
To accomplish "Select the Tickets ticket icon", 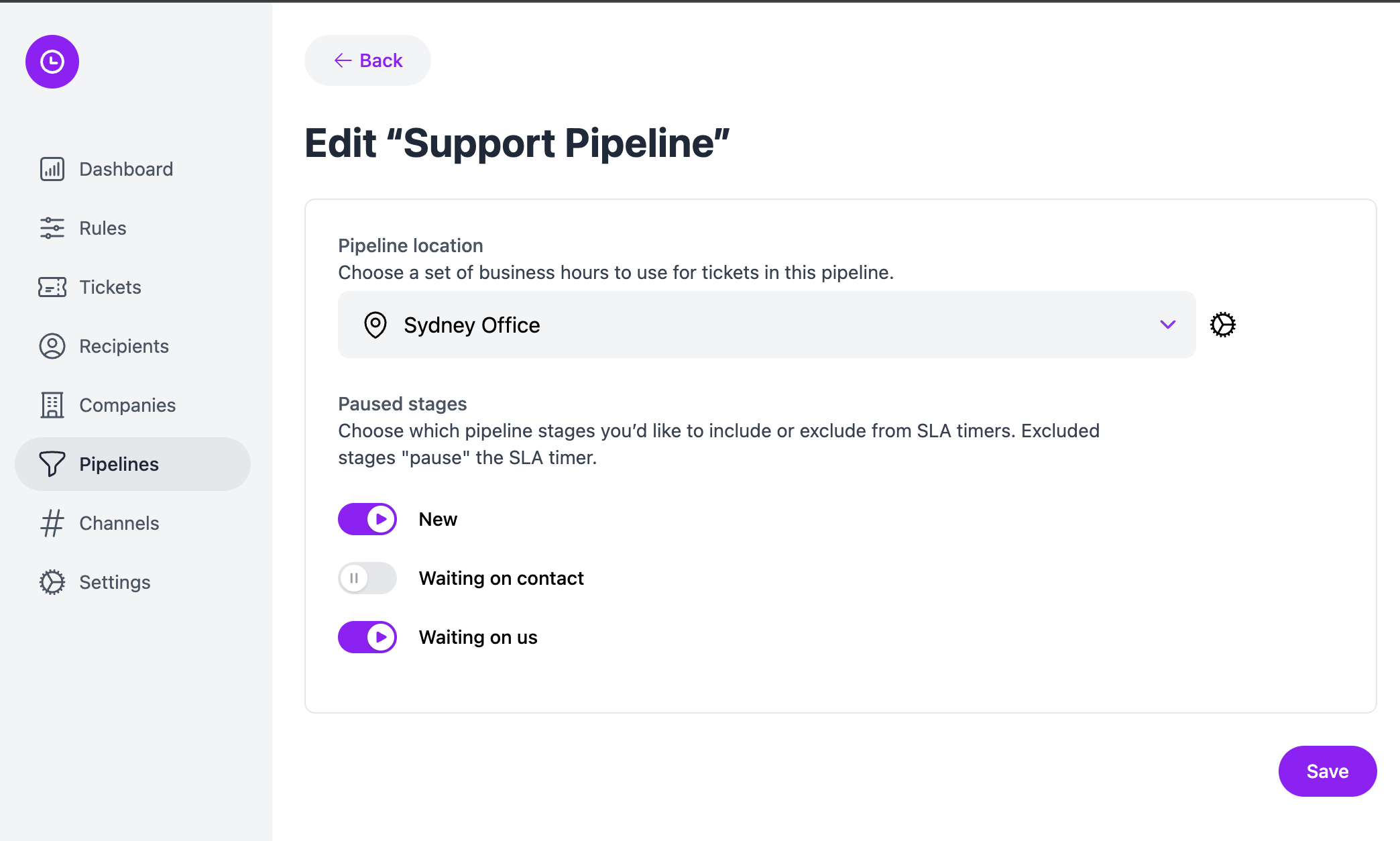I will (x=52, y=287).
